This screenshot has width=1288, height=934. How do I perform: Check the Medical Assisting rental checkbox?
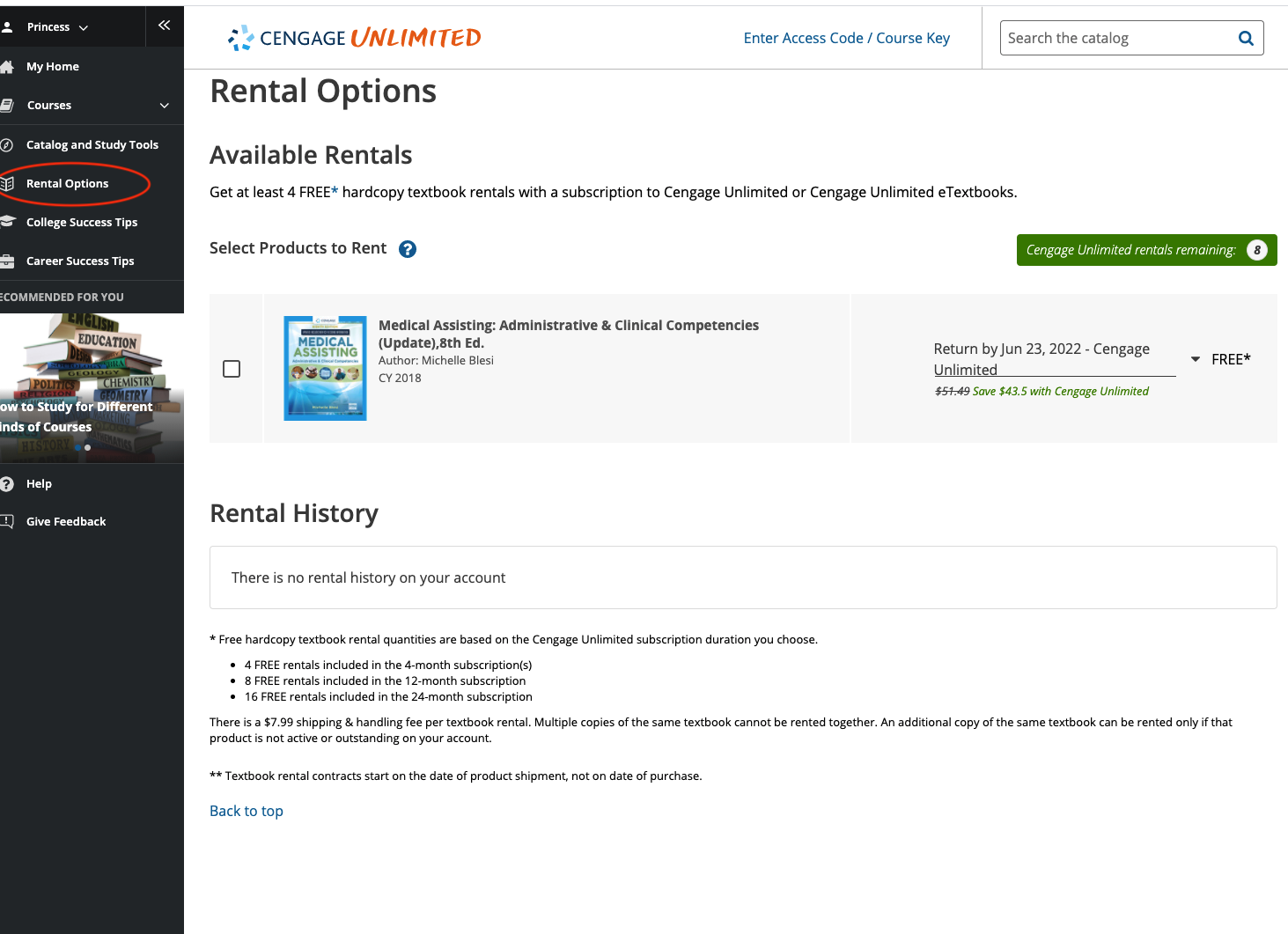pyautogui.click(x=232, y=368)
